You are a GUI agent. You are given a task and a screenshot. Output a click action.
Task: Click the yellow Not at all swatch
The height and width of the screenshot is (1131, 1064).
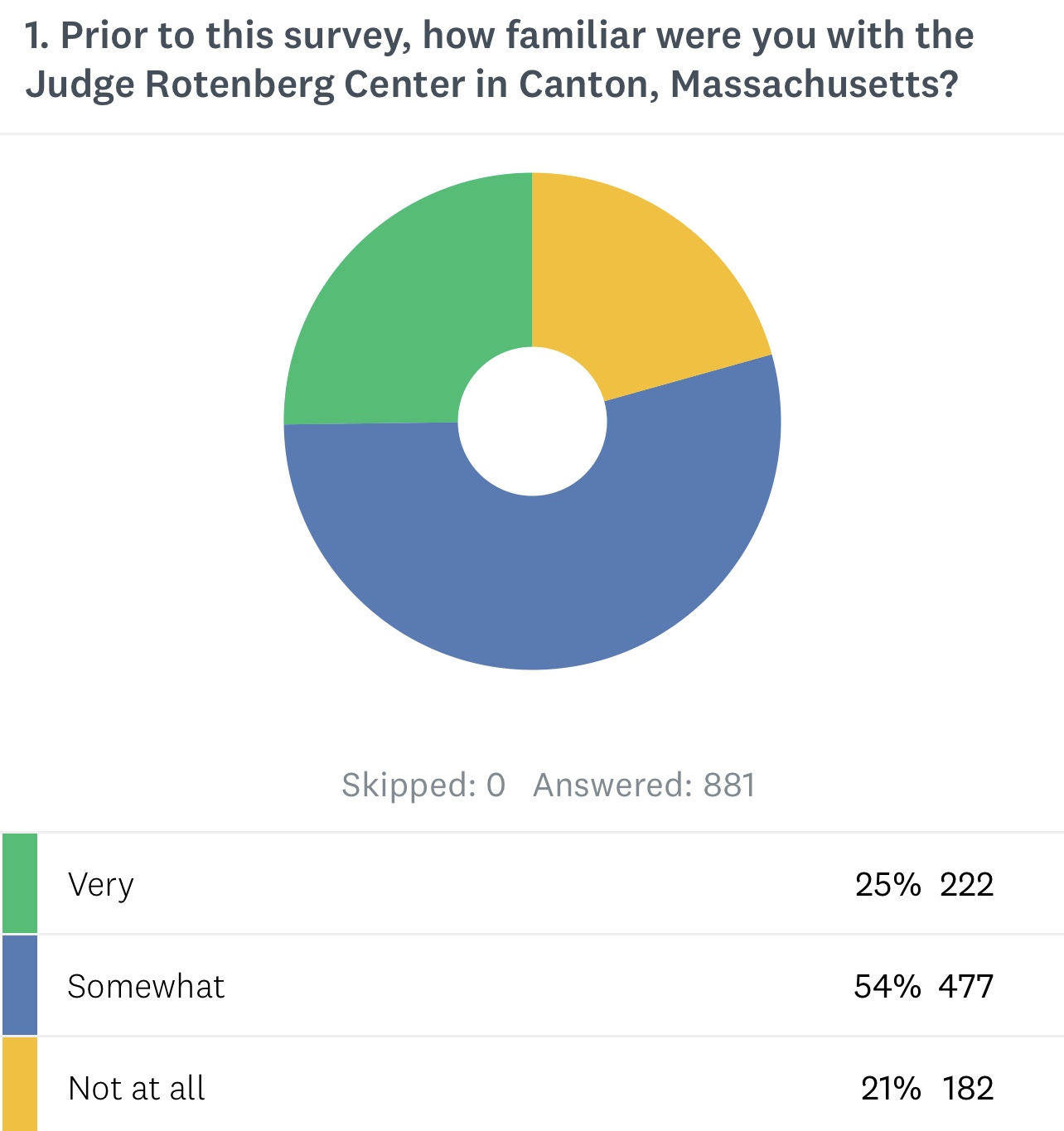tap(20, 1085)
